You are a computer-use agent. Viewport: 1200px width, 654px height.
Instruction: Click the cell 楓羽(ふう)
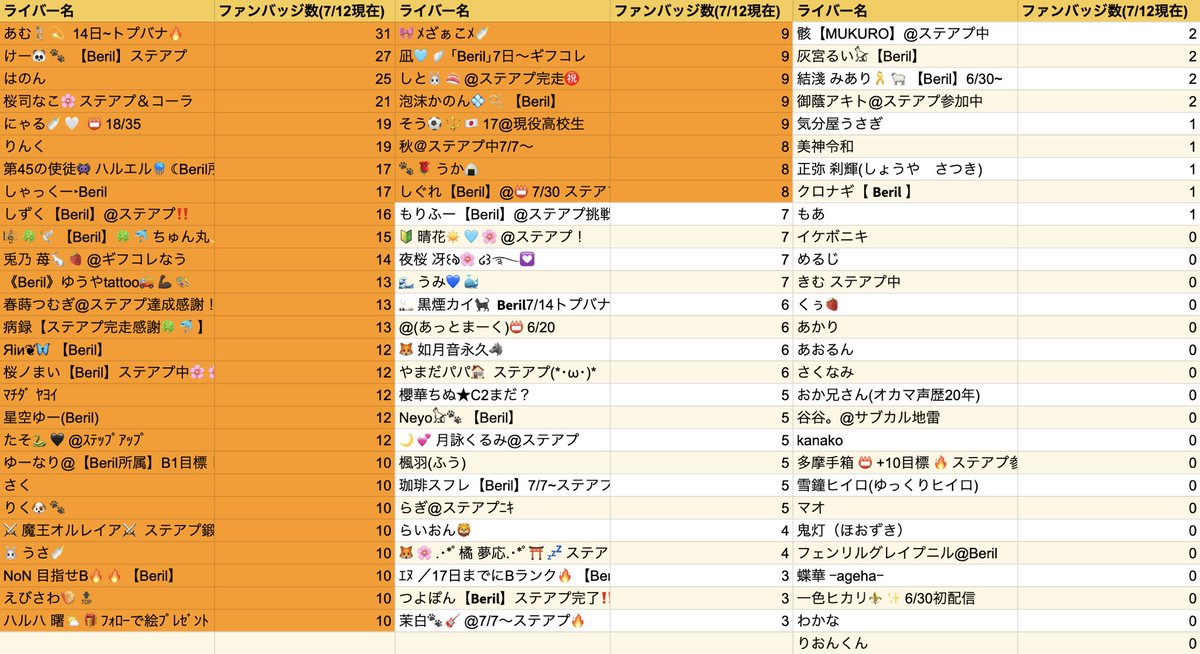pos(504,463)
